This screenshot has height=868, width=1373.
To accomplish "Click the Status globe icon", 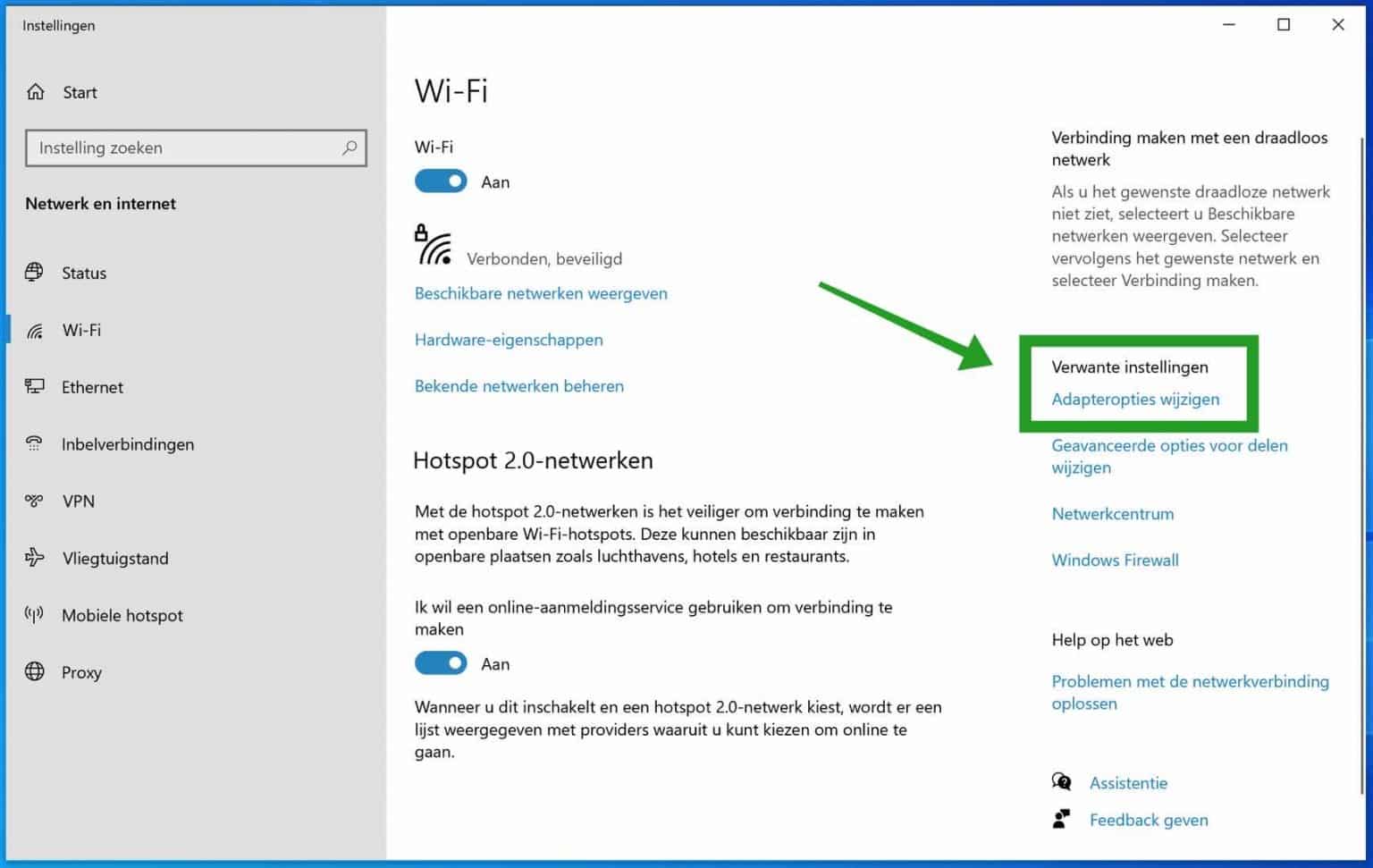I will 35,273.
